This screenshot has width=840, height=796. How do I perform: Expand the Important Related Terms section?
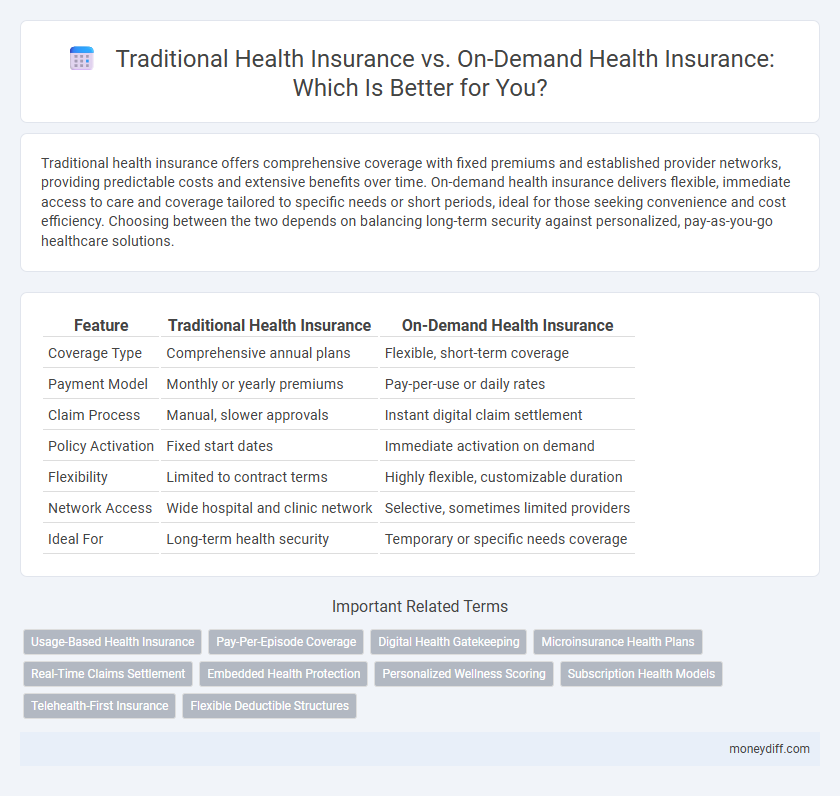420,607
